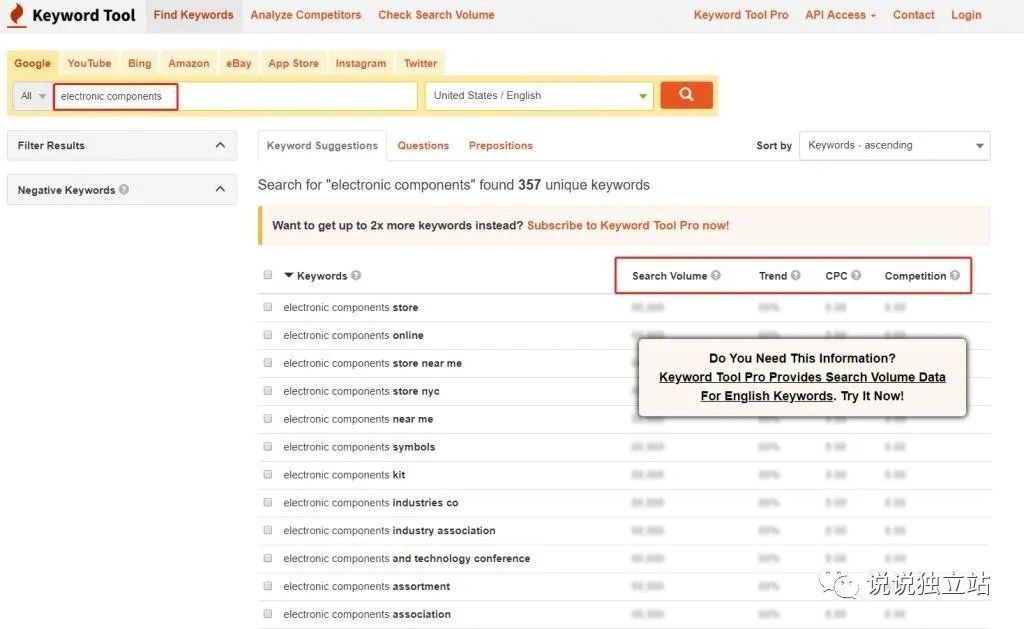Switch to the YouTube tab
Screen dimensions: 1024x629
89,63
